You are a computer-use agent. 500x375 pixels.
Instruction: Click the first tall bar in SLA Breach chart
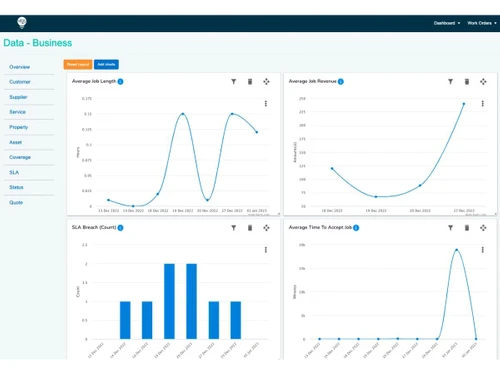[169, 301]
